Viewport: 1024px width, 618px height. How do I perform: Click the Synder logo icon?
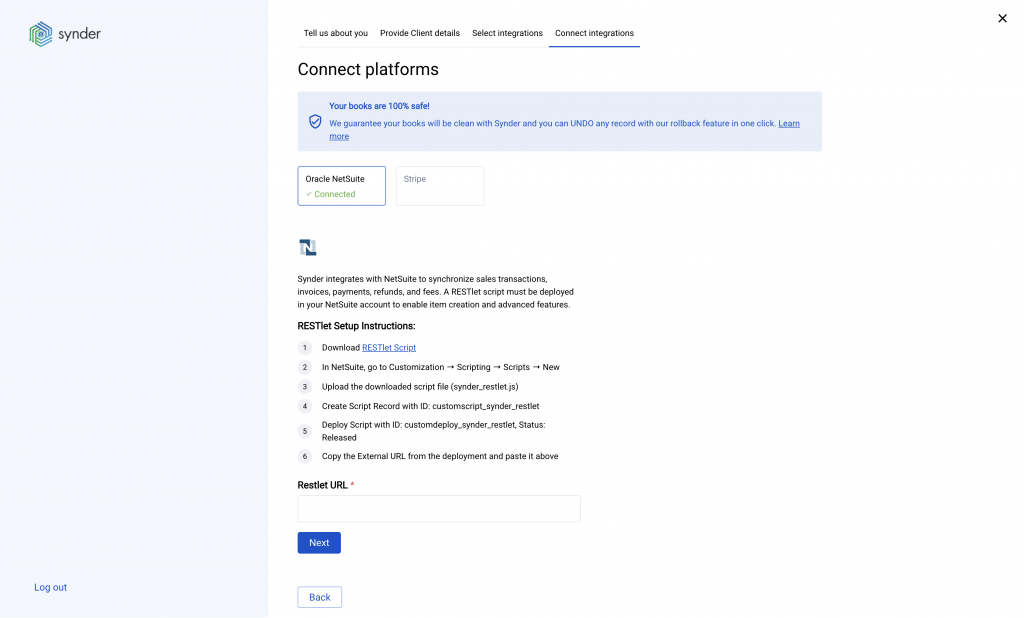click(40, 34)
